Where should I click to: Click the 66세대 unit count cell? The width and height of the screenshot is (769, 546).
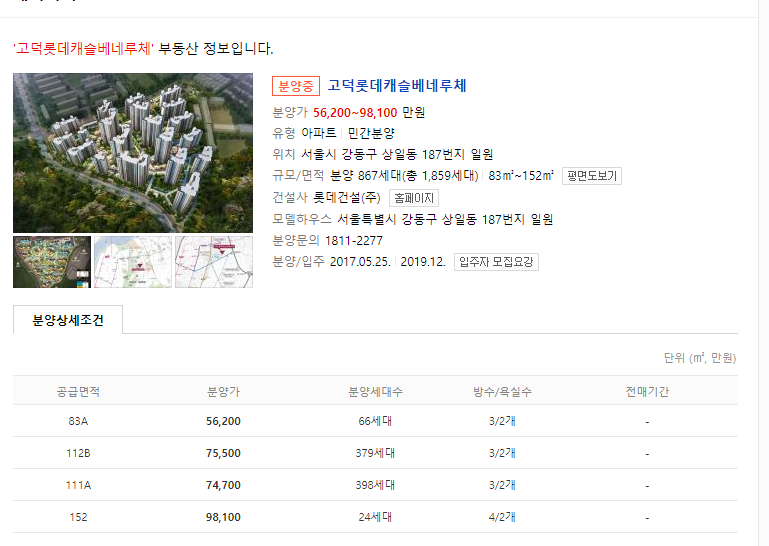375,421
